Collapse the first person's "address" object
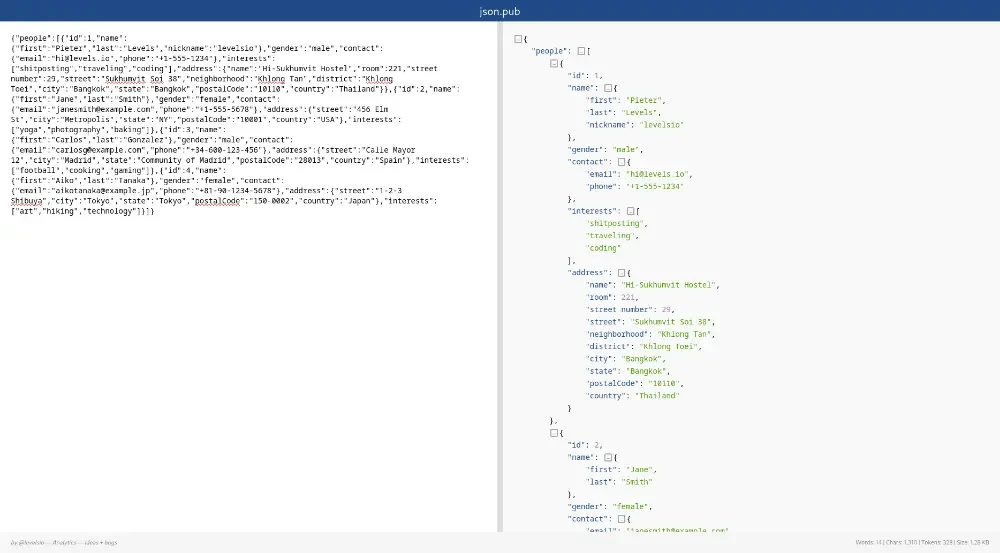1000x553 pixels. (622, 272)
